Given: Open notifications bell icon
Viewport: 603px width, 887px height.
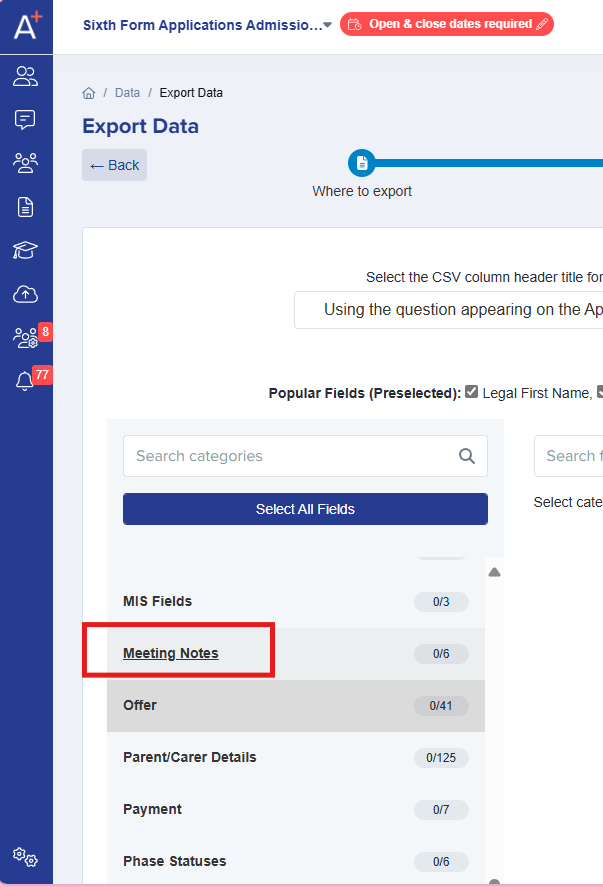Looking at the screenshot, I should pos(26,381).
